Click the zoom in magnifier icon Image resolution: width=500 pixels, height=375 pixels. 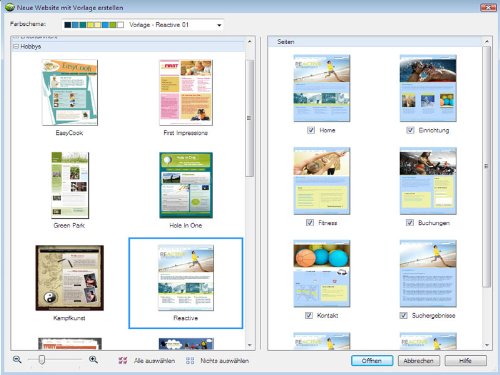(93, 360)
